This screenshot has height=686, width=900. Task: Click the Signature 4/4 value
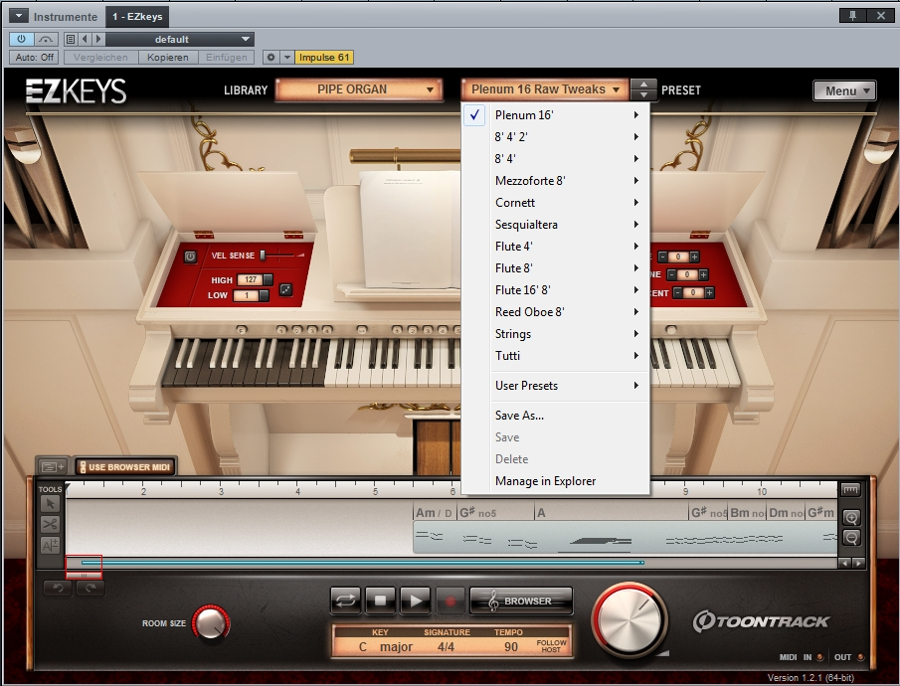(x=446, y=647)
